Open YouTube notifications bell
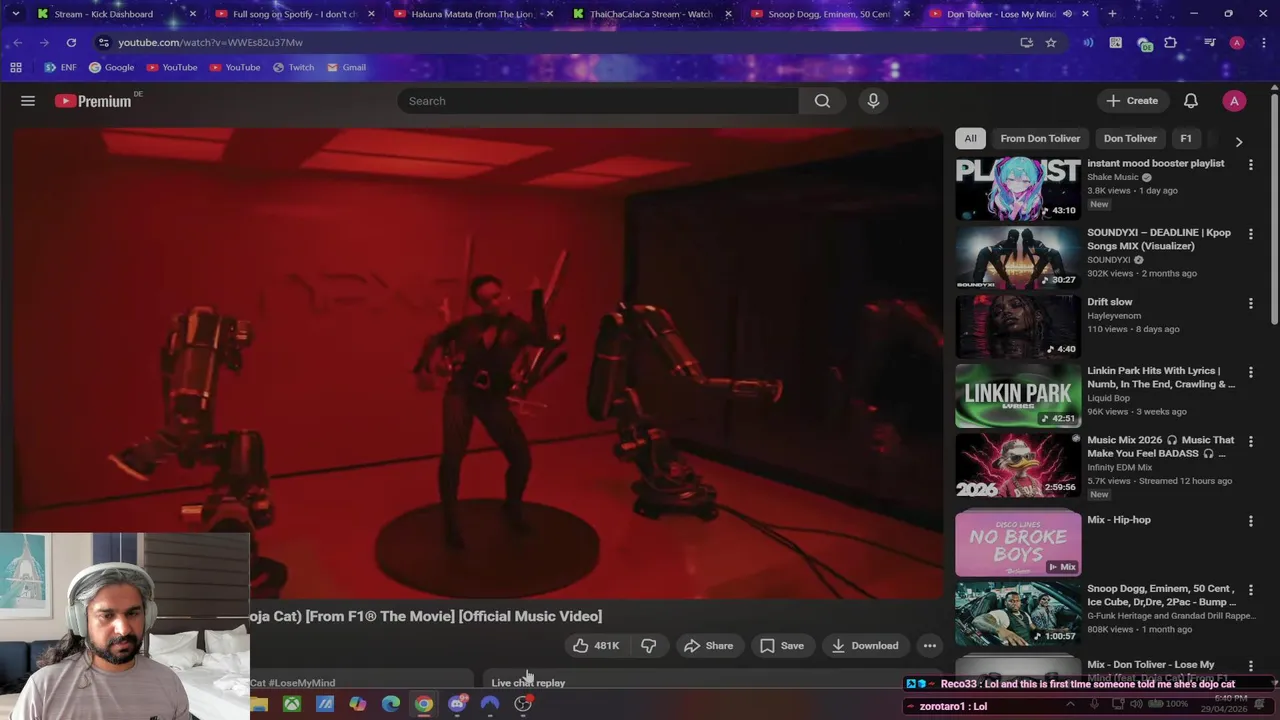The width and height of the screenshot is (1280, 720). pos(1191,101)
